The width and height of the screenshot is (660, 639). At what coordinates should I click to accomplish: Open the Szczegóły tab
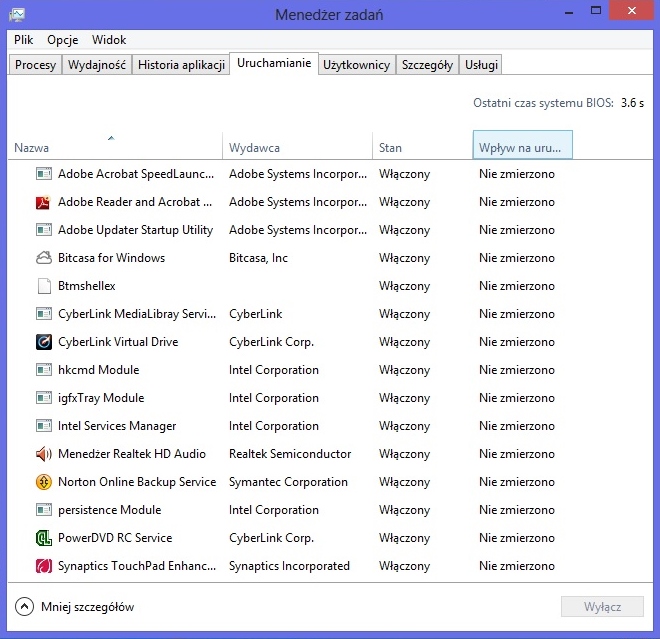[x=427, y=65]
